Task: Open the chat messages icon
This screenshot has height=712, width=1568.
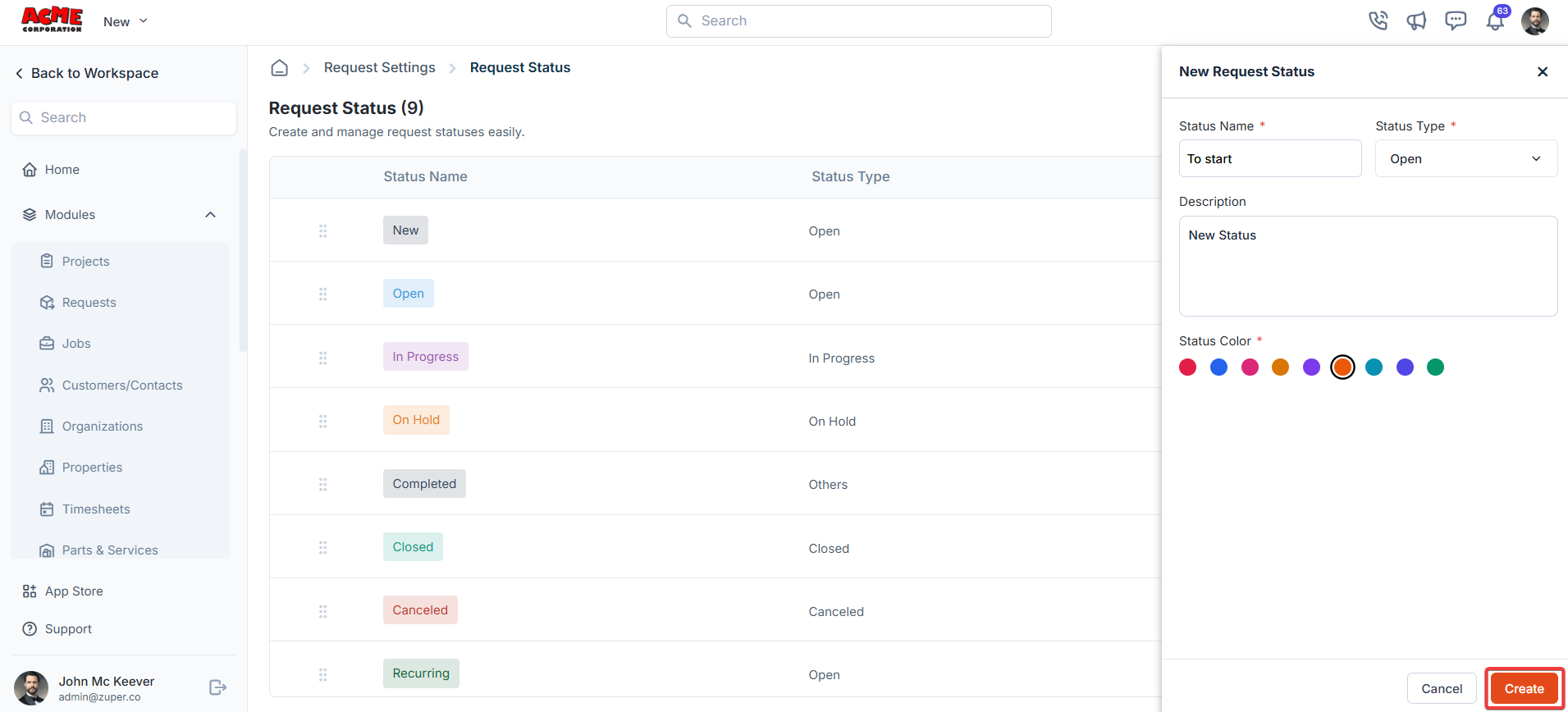Action: tap(1456, 21)
